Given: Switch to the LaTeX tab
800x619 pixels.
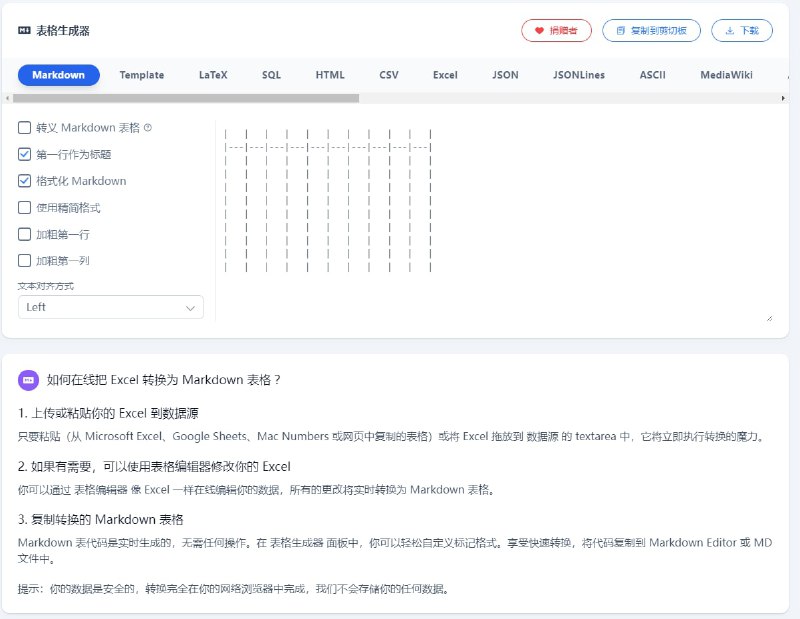Looking at the screenshot, I should point(213,75).
